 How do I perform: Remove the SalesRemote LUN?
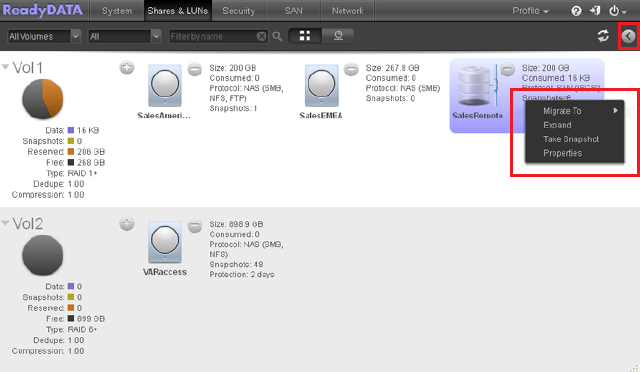[x=507, y=69]
